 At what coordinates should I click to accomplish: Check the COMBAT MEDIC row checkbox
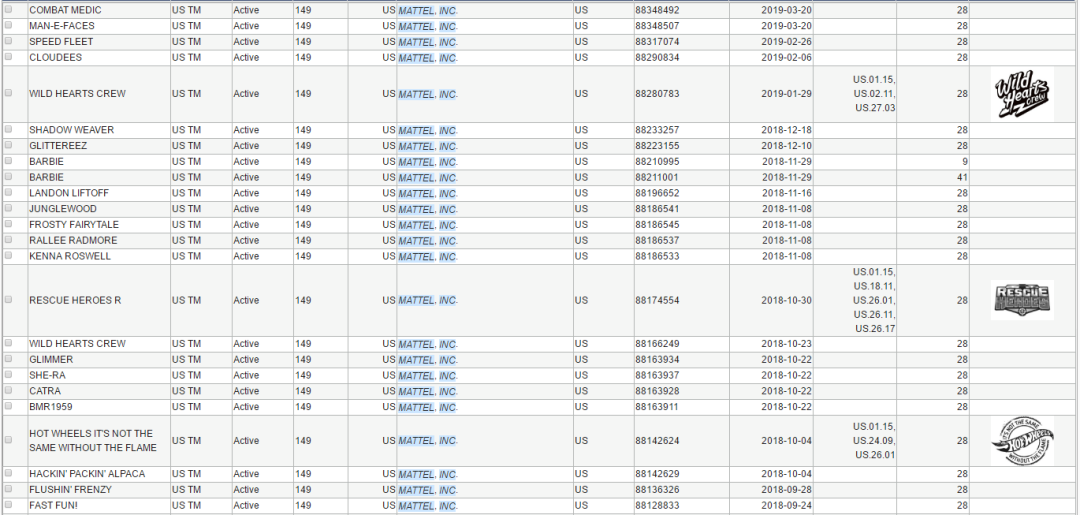tap(8, 10)
